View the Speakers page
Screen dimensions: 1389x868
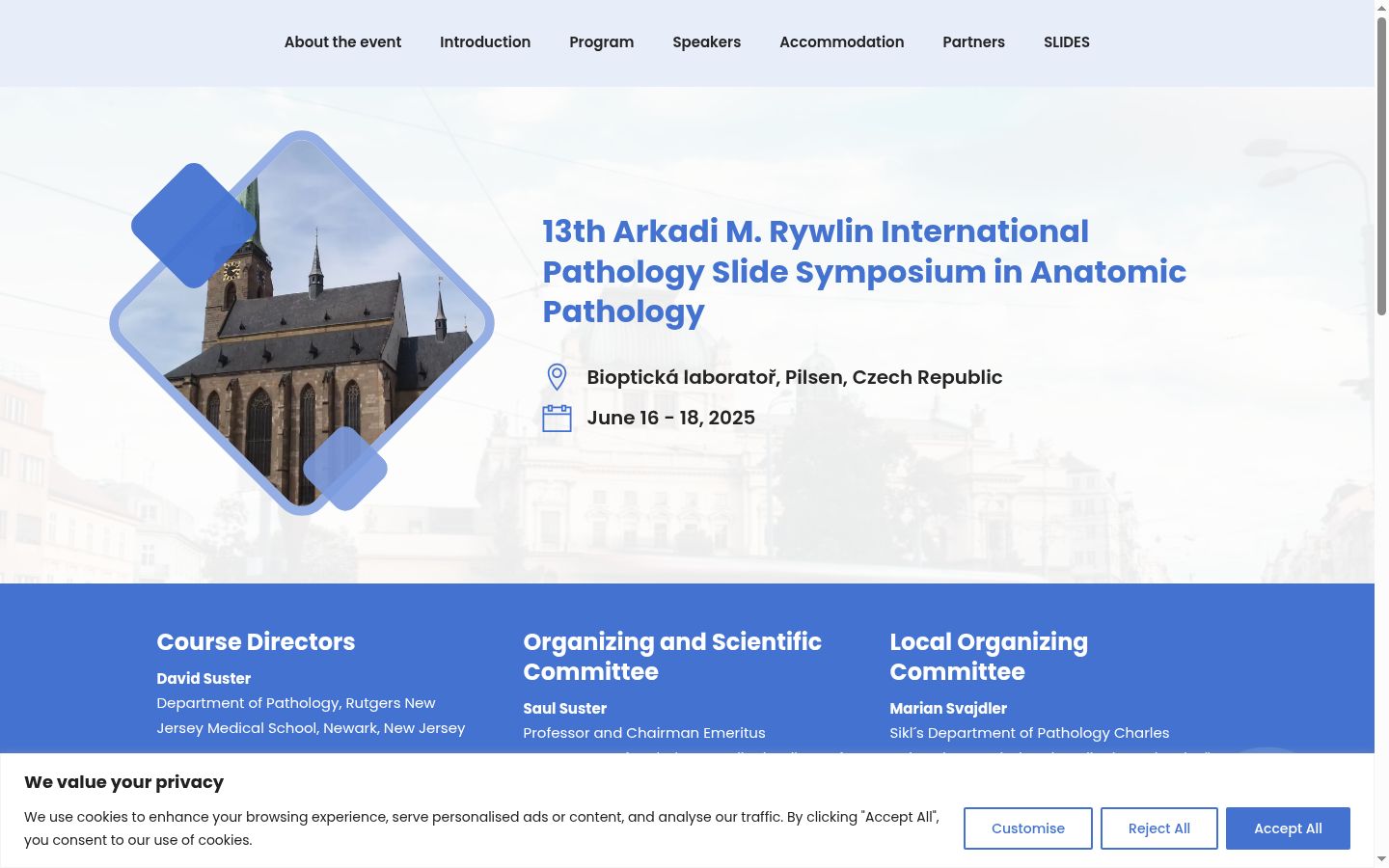[x=706, y=42]
